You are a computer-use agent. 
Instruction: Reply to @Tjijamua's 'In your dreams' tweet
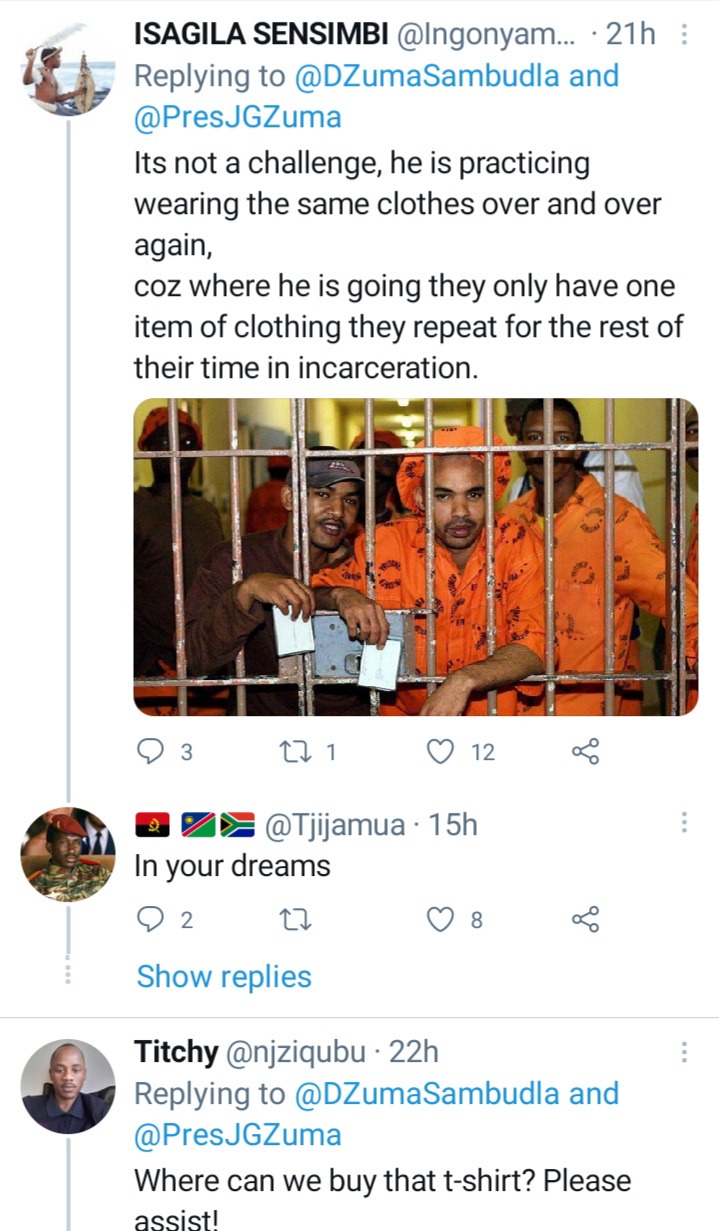click(149, 919)
